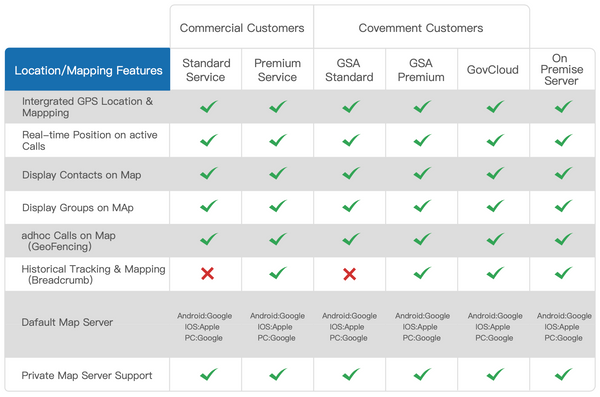
Task: Click GSA Premium column header
Action: click(x=421, y=70)
